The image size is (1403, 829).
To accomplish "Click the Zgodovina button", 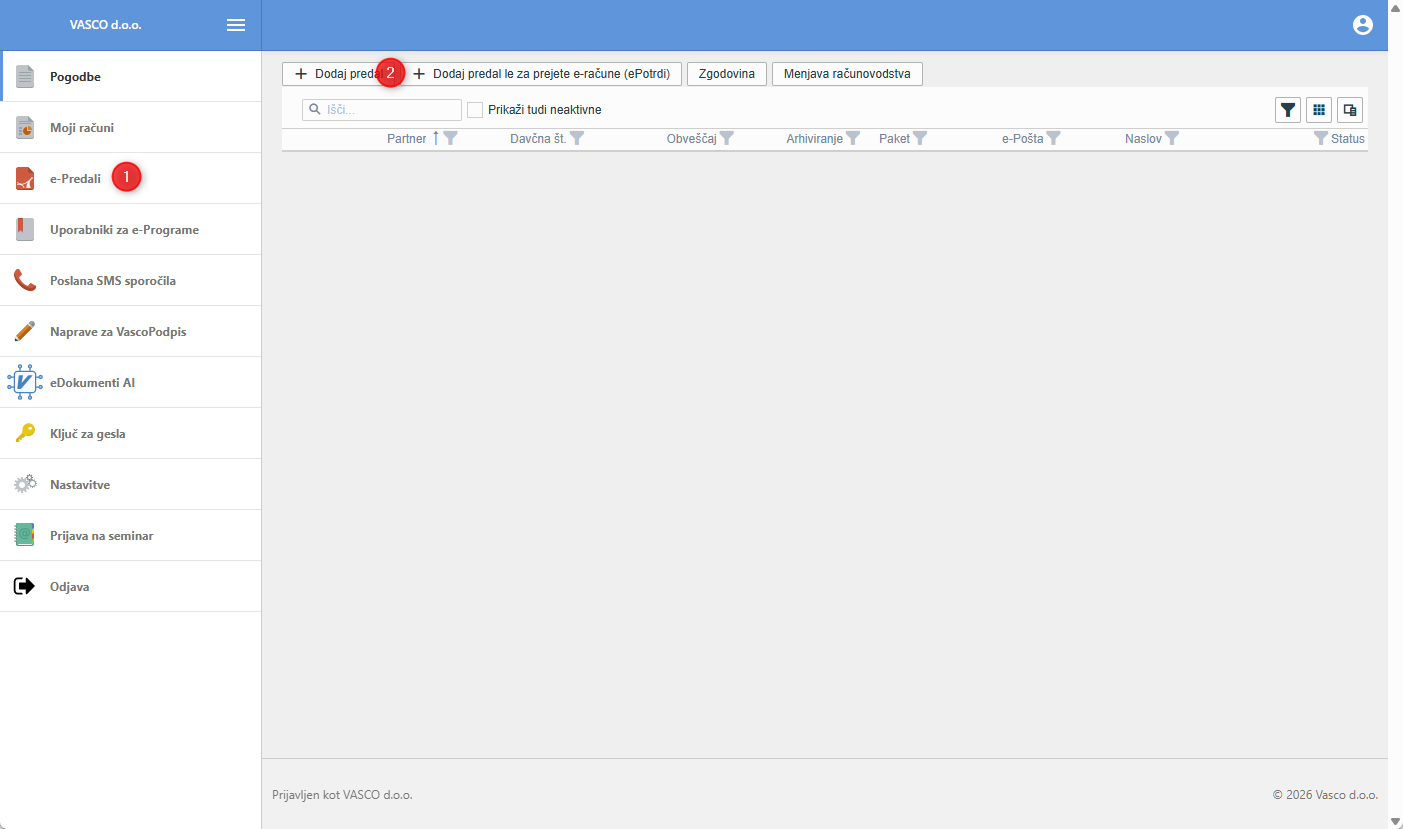I will click(x=727, y=74).
